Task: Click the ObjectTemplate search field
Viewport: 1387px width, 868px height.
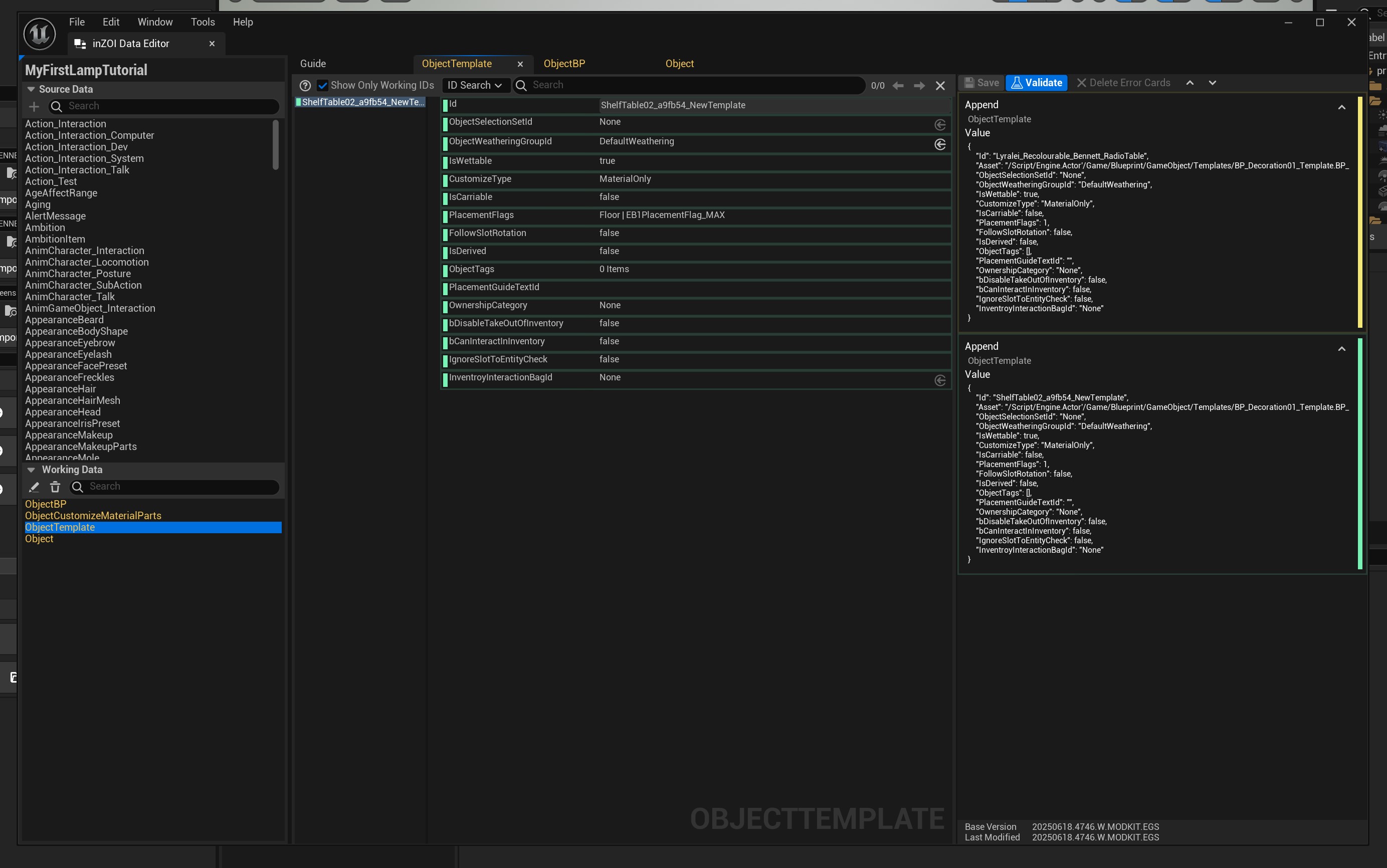Action: [x=689, y=85]
